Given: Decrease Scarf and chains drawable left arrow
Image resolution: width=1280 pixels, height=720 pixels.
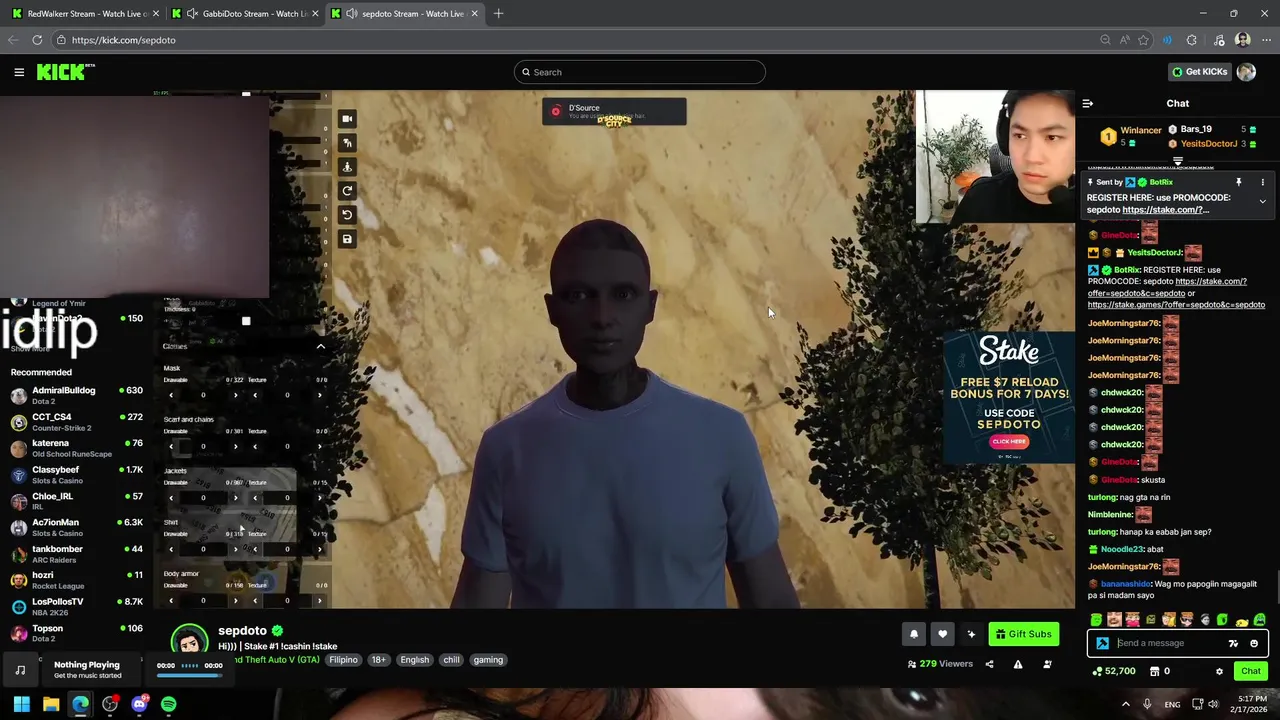Looking at the screenshot, I should point(171,446).
